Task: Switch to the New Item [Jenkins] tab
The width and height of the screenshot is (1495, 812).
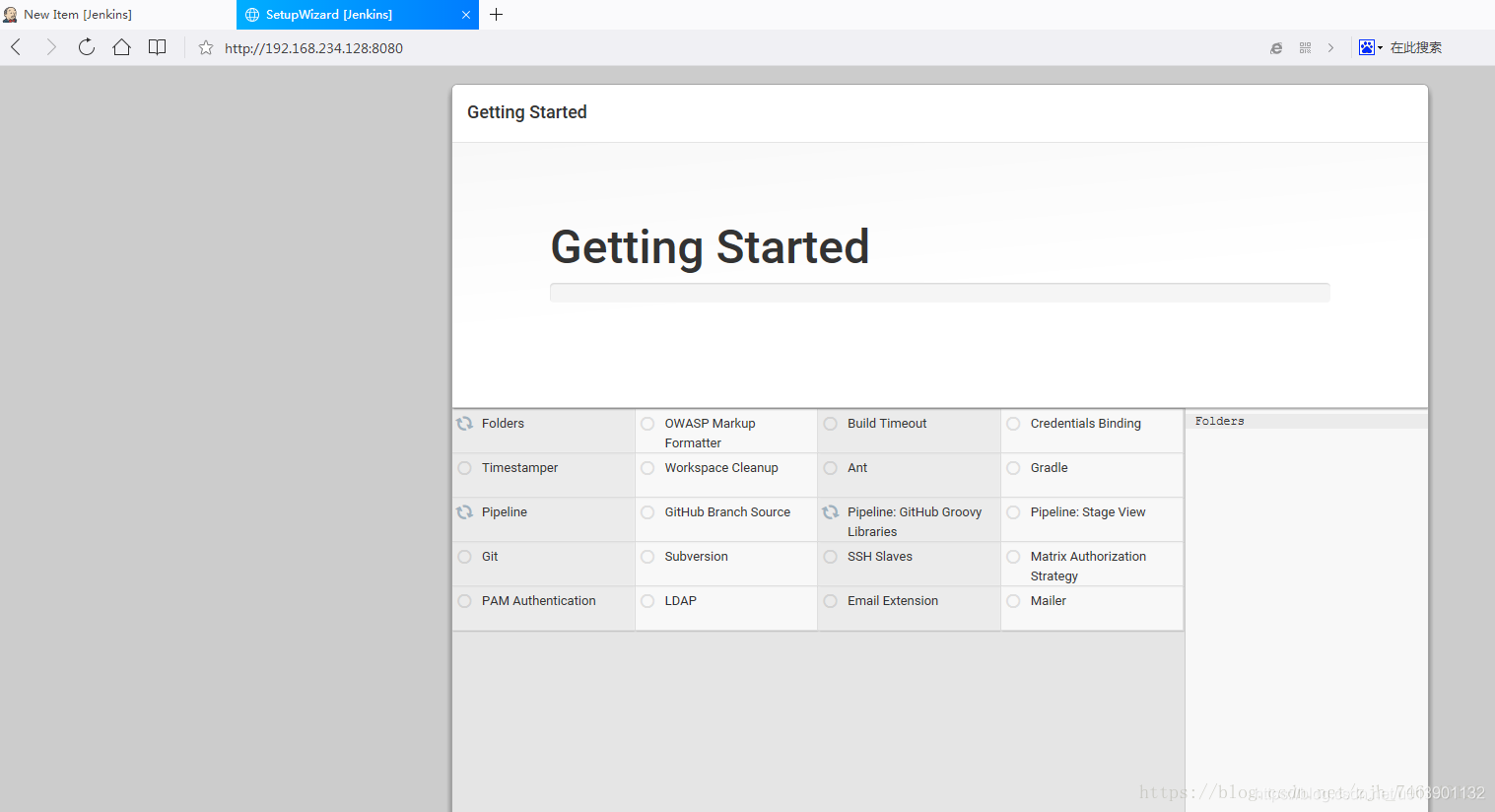Action: click(x=118, y=15)
